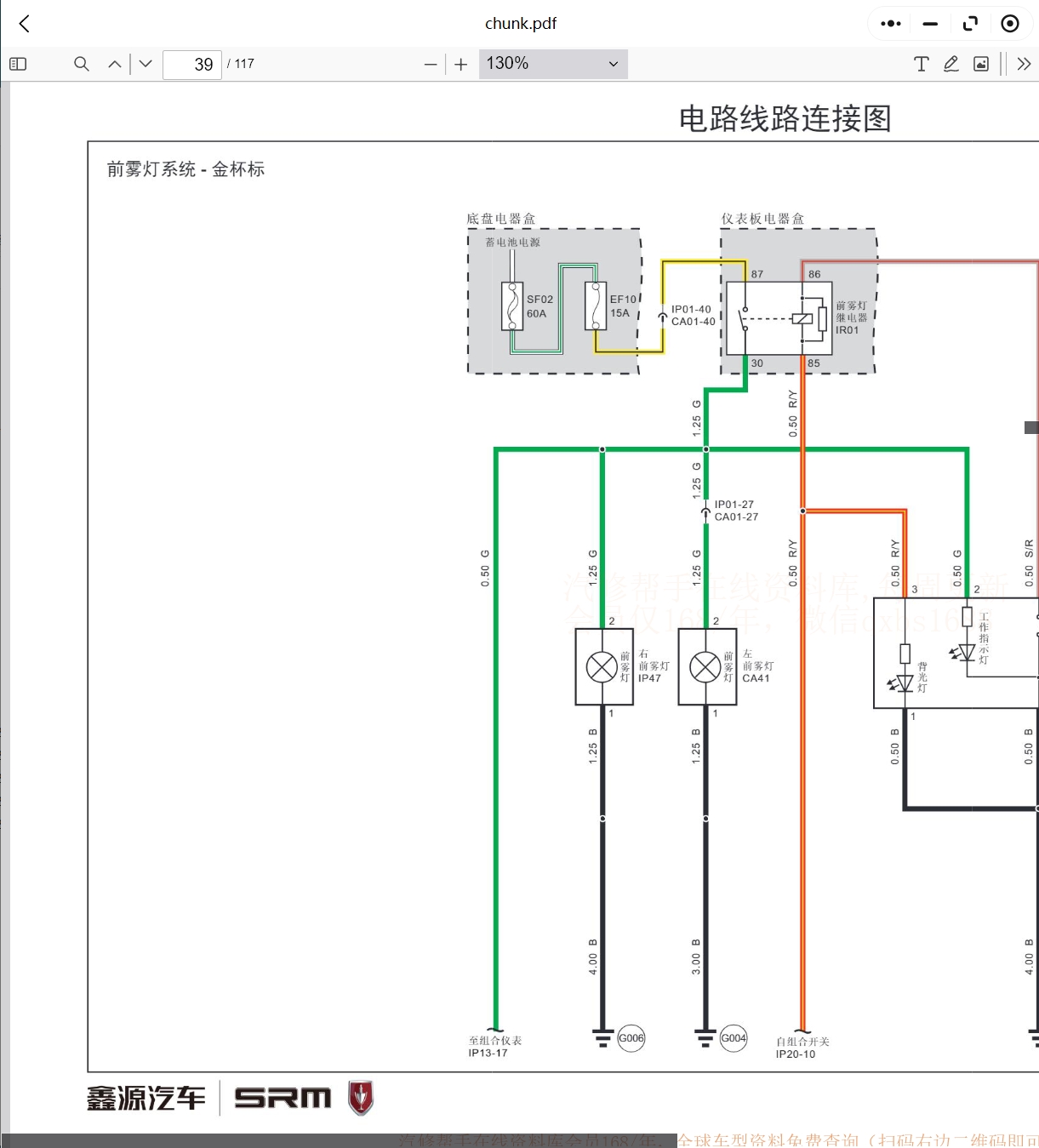Screen dimensions: 1039x1148
Task: Toggle the sidebar thumbnail panel
Action: [x=18, y=63]
